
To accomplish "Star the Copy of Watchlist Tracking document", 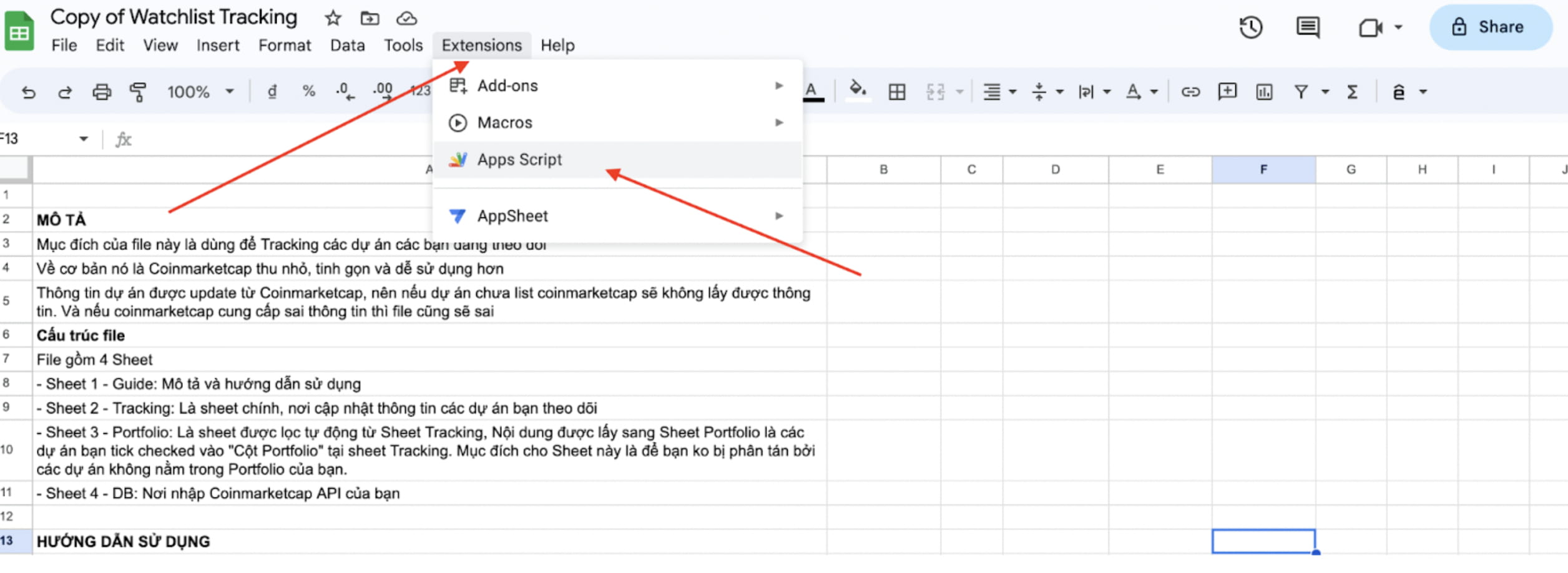I will tap(333, 19).
